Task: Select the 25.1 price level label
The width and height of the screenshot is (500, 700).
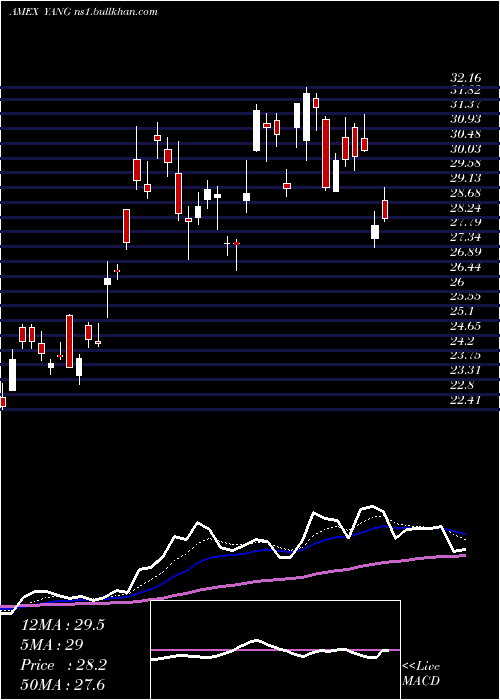Action: 462,311
